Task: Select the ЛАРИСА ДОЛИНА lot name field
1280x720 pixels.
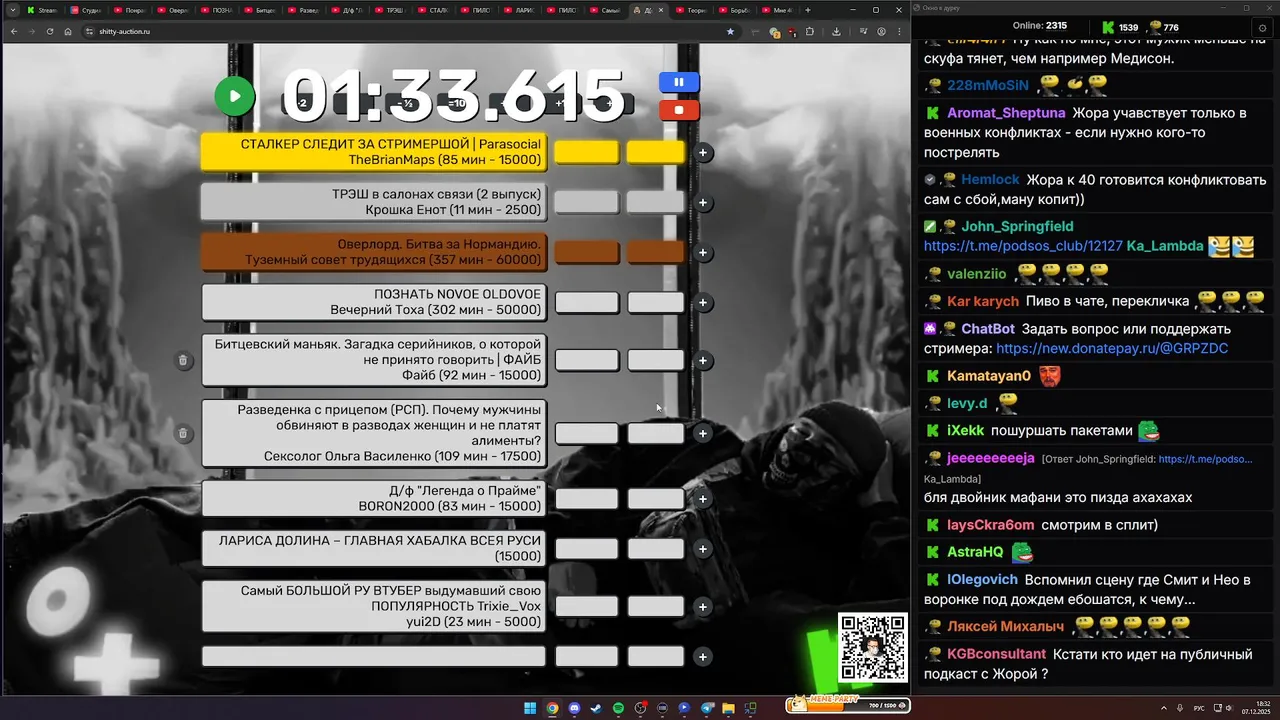Action: tap(374, 548)
